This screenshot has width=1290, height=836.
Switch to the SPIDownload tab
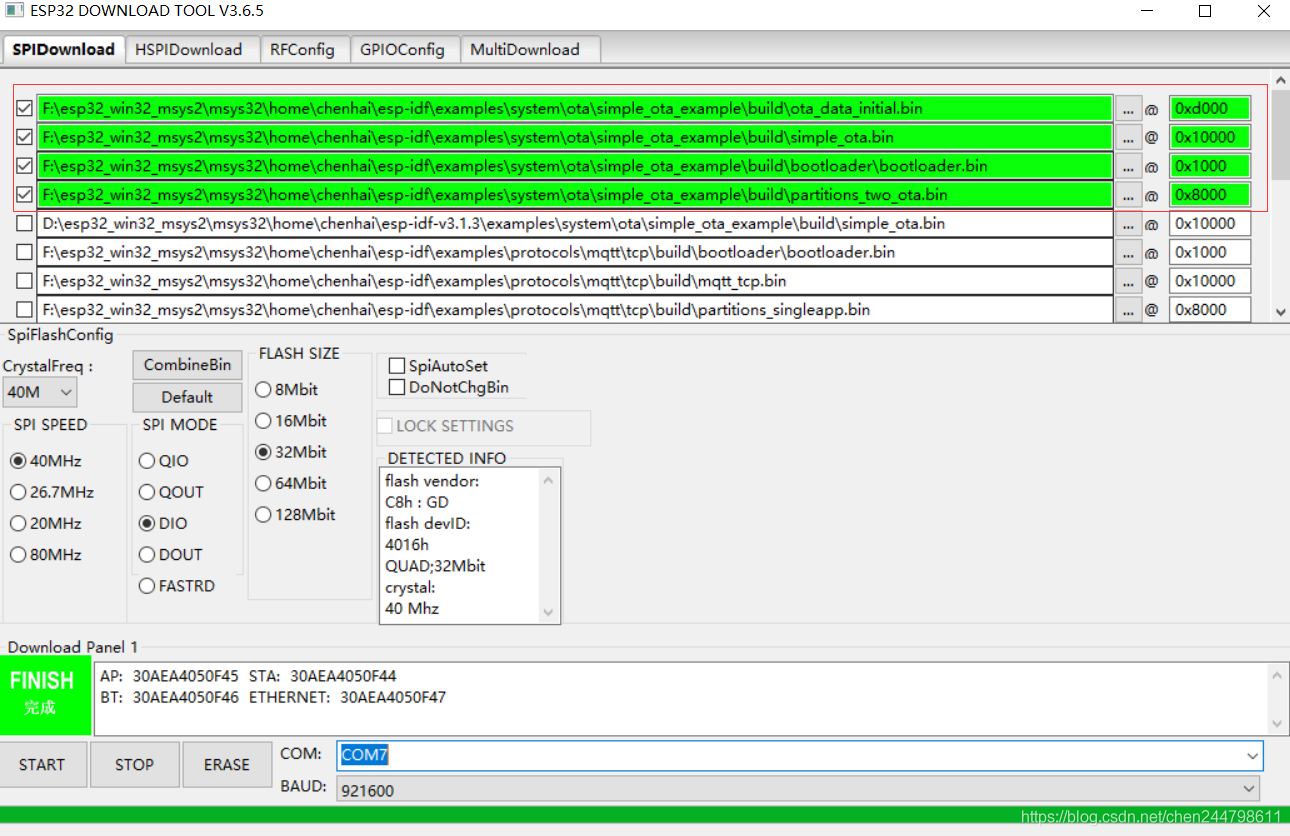63,49
